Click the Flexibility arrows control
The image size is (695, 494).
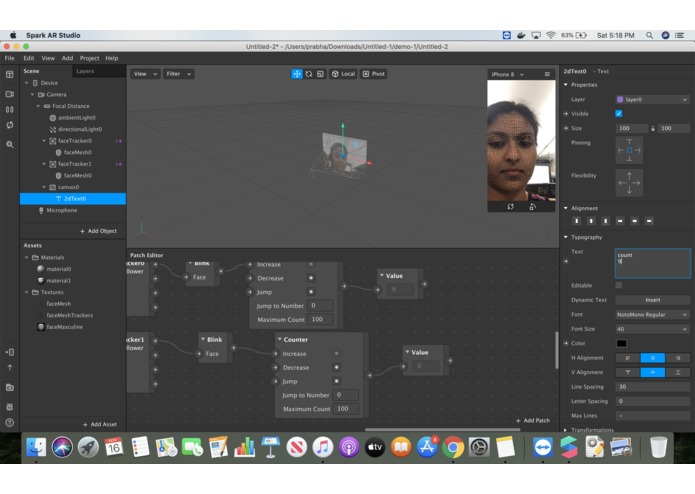coord(629,183)
